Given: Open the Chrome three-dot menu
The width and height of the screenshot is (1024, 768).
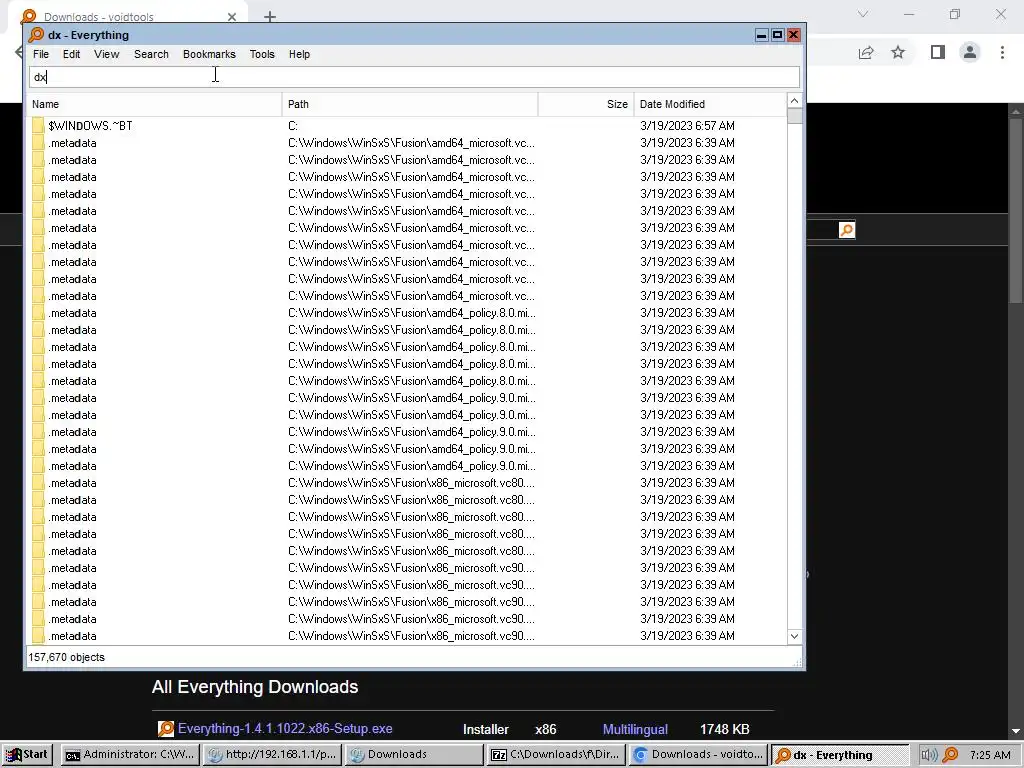Looking at the screenshot, I should pos(1002,52).
